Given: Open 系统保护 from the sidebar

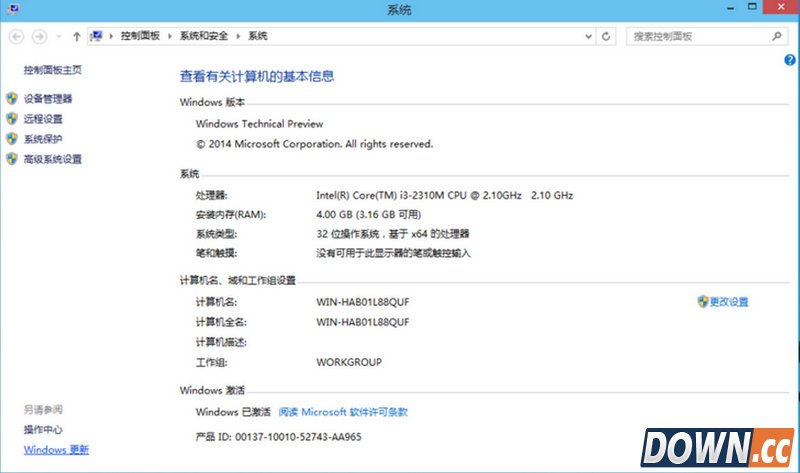Looking at the screenshot, I should pos(43,139).
